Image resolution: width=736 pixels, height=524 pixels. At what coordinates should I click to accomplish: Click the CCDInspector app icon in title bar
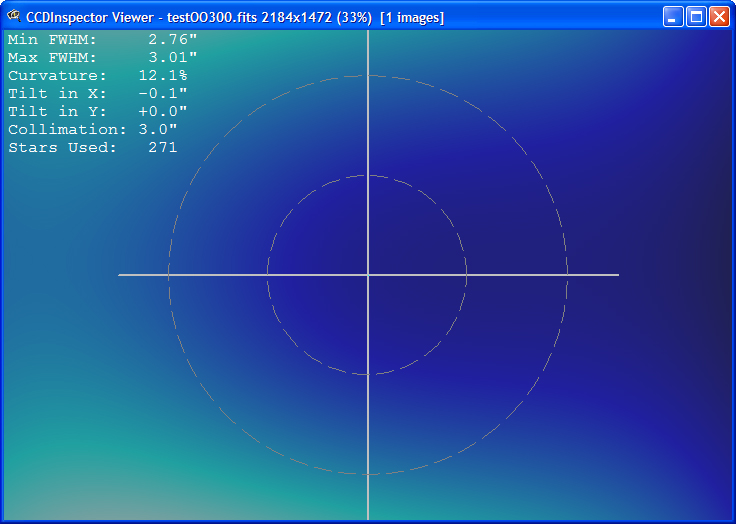point(14,16)
